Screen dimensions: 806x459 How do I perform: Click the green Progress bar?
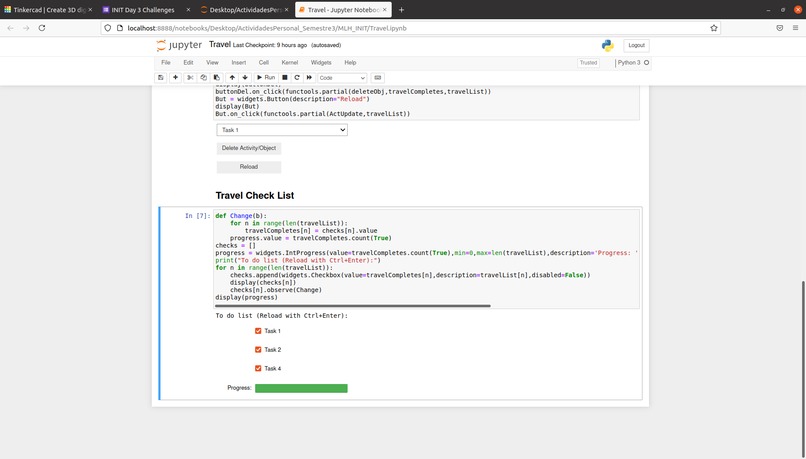pos(301,388)
